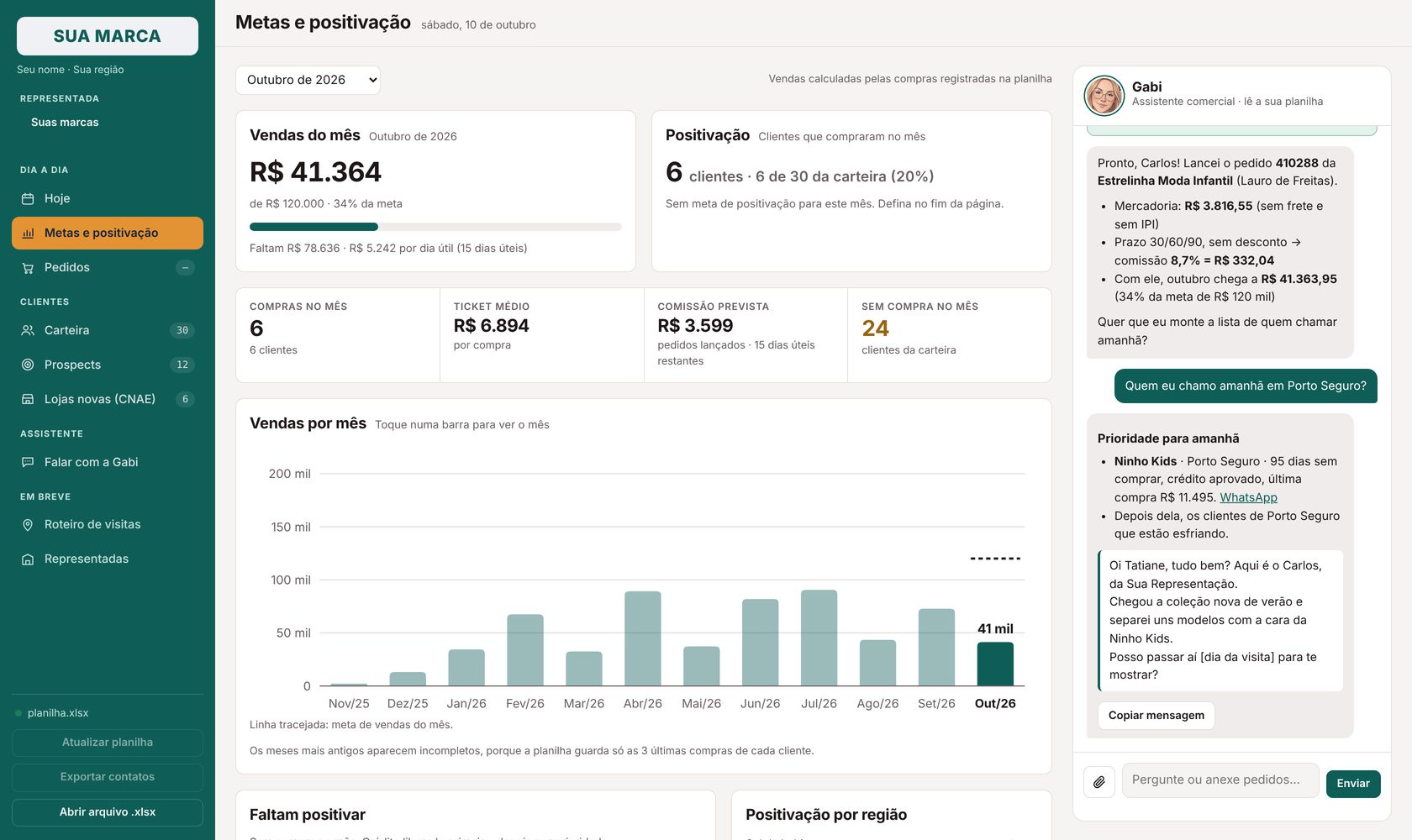Open the Hoje calendar icon
Screen dimensions: 1412x840
click(x=28, y=199)
